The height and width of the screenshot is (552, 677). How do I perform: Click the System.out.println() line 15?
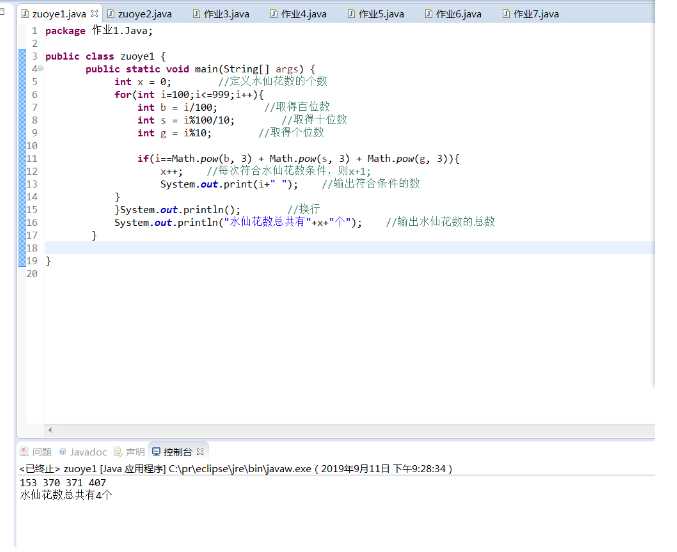click(x=177, y=209)
